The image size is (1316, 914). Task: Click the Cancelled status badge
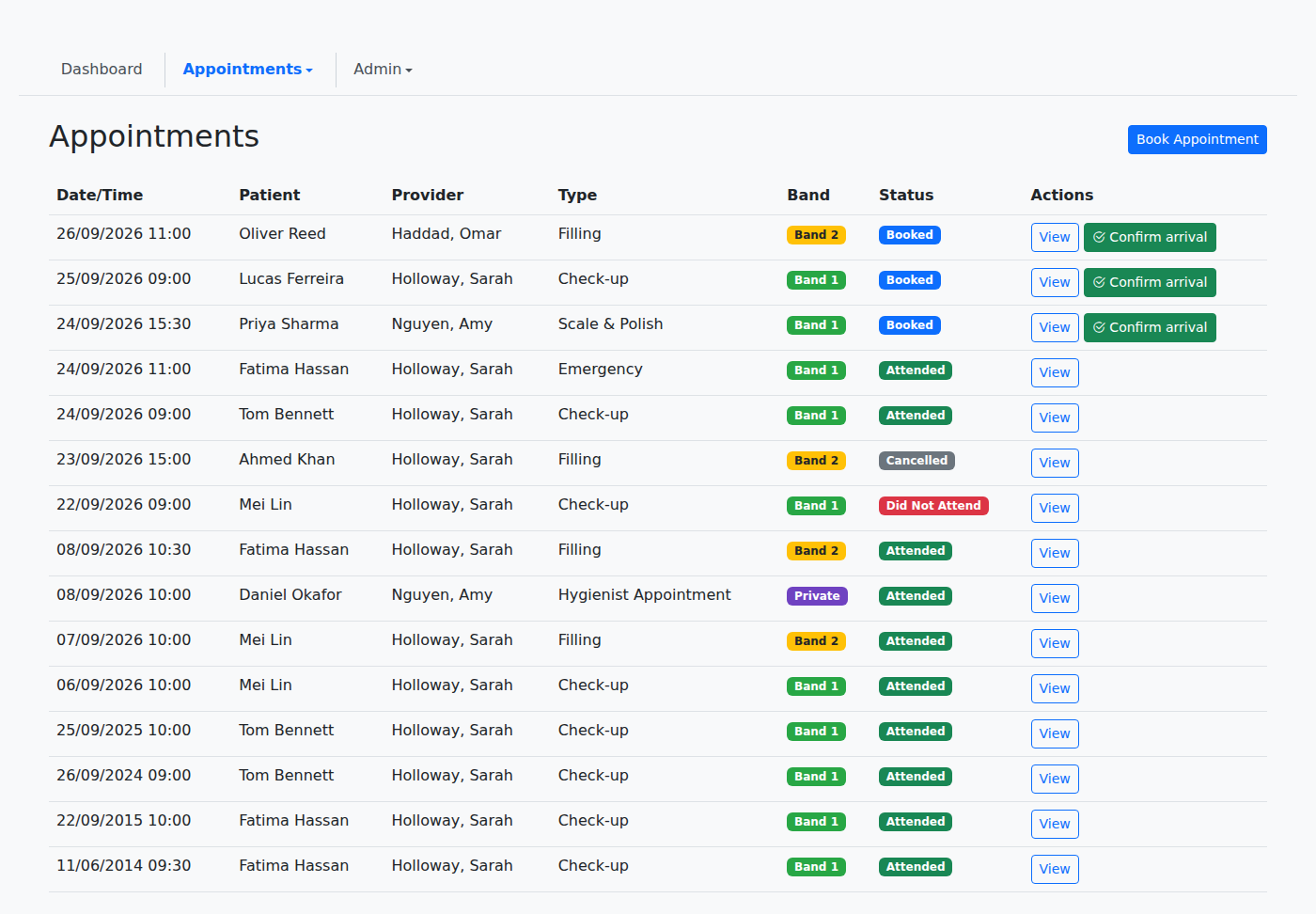click(916, 461)
